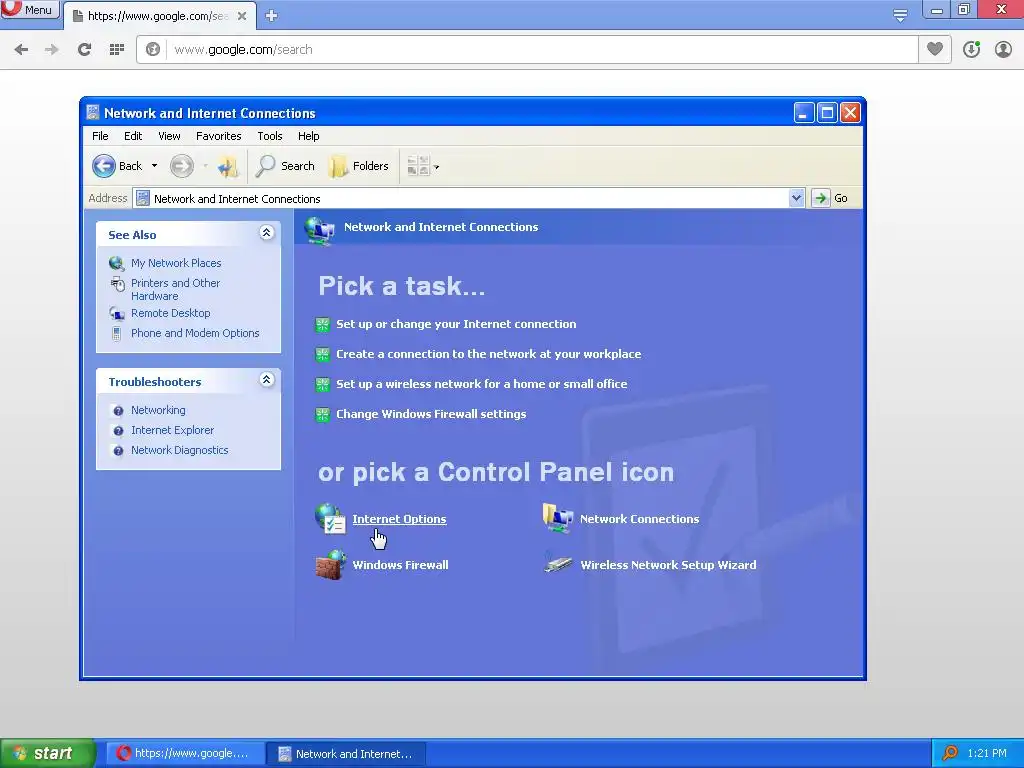Open Opera downloads icon
This screenshot has height=768, width=1024.
(x=971, y=49)
